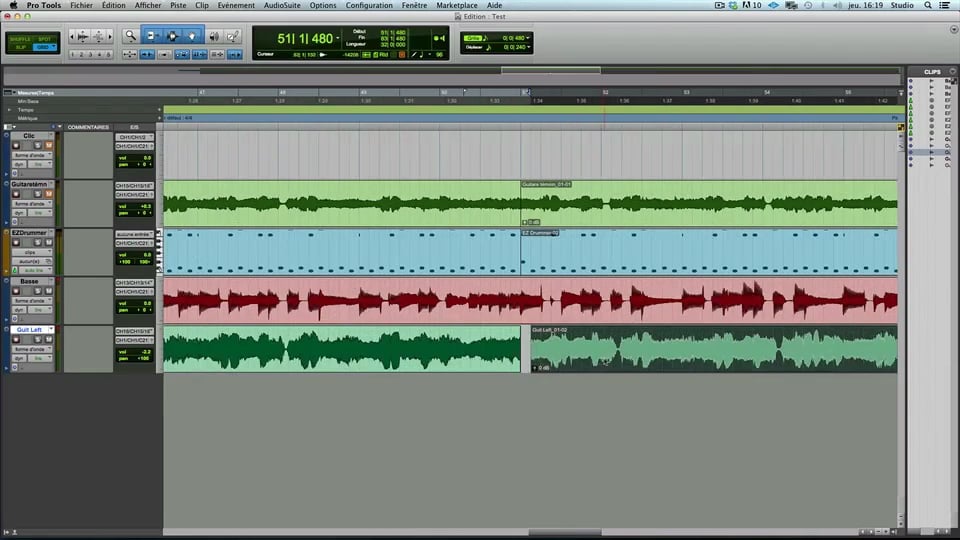Open Clip menu
This screenshot has height=540, width=960.
201,5
